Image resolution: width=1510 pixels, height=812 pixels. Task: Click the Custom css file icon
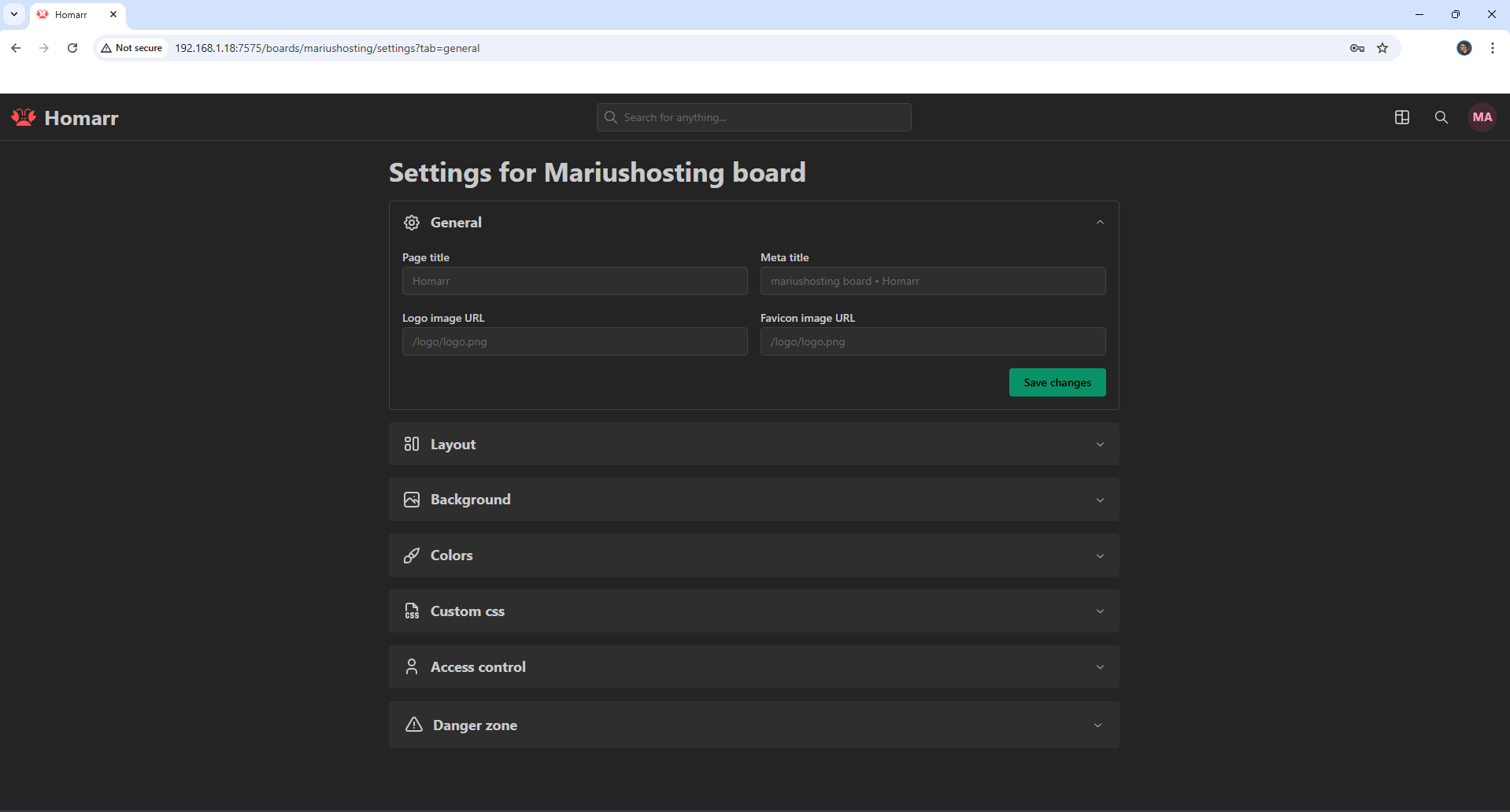coord(412,611)
